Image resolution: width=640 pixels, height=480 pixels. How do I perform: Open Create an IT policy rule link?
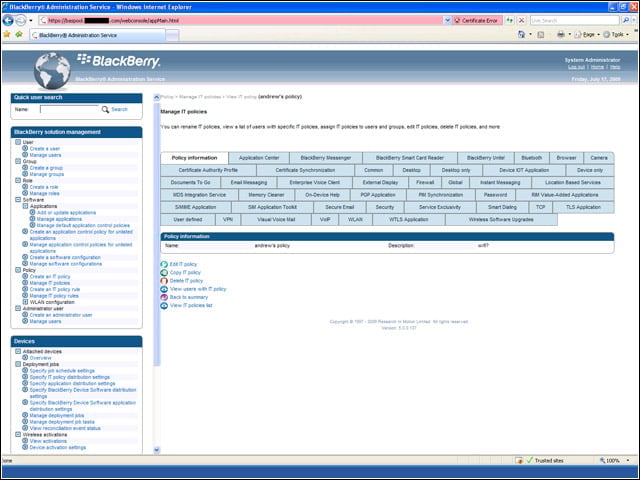[x=55, y=289]
